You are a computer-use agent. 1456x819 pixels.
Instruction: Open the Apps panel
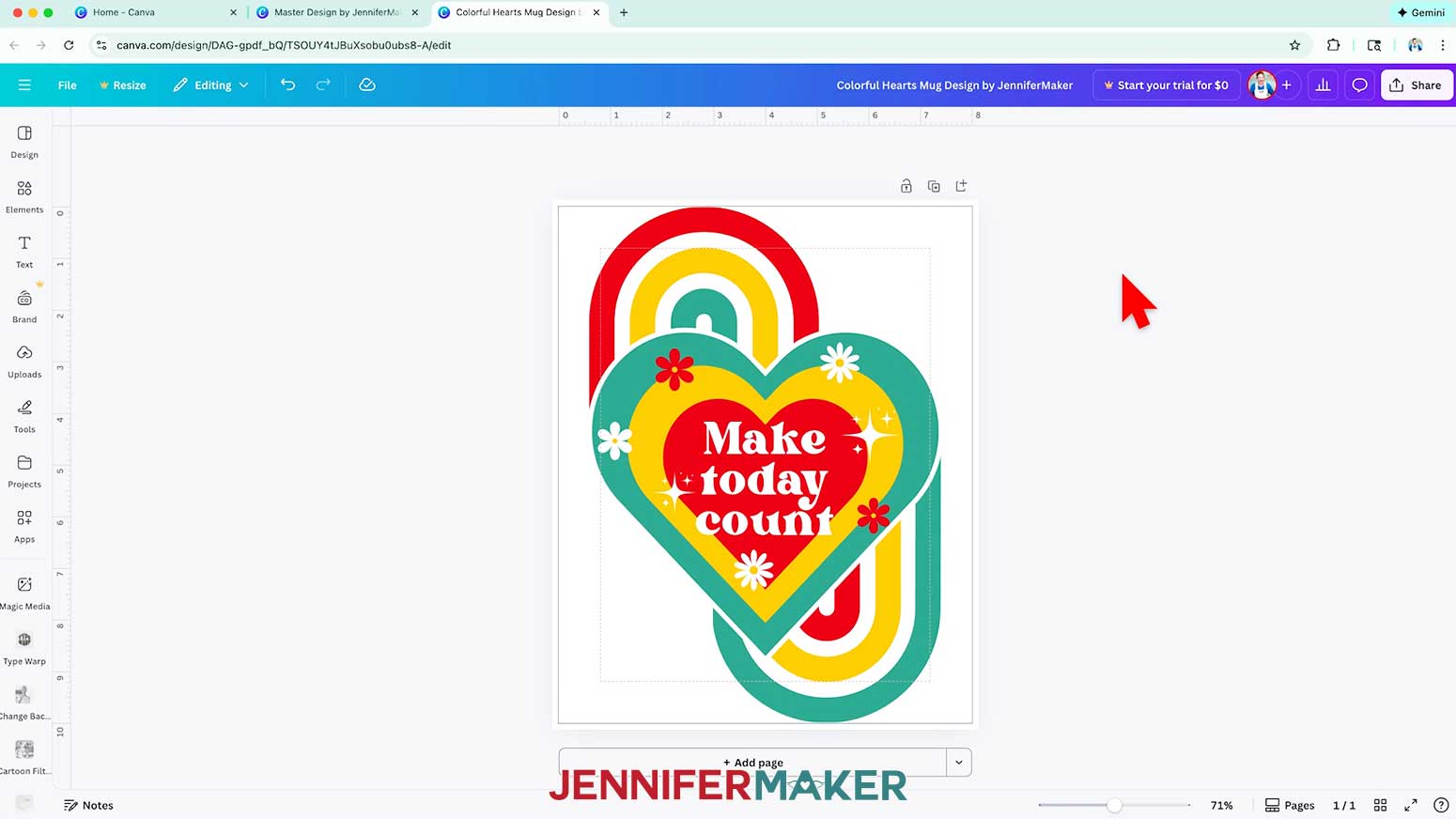(x=24, y=526)
